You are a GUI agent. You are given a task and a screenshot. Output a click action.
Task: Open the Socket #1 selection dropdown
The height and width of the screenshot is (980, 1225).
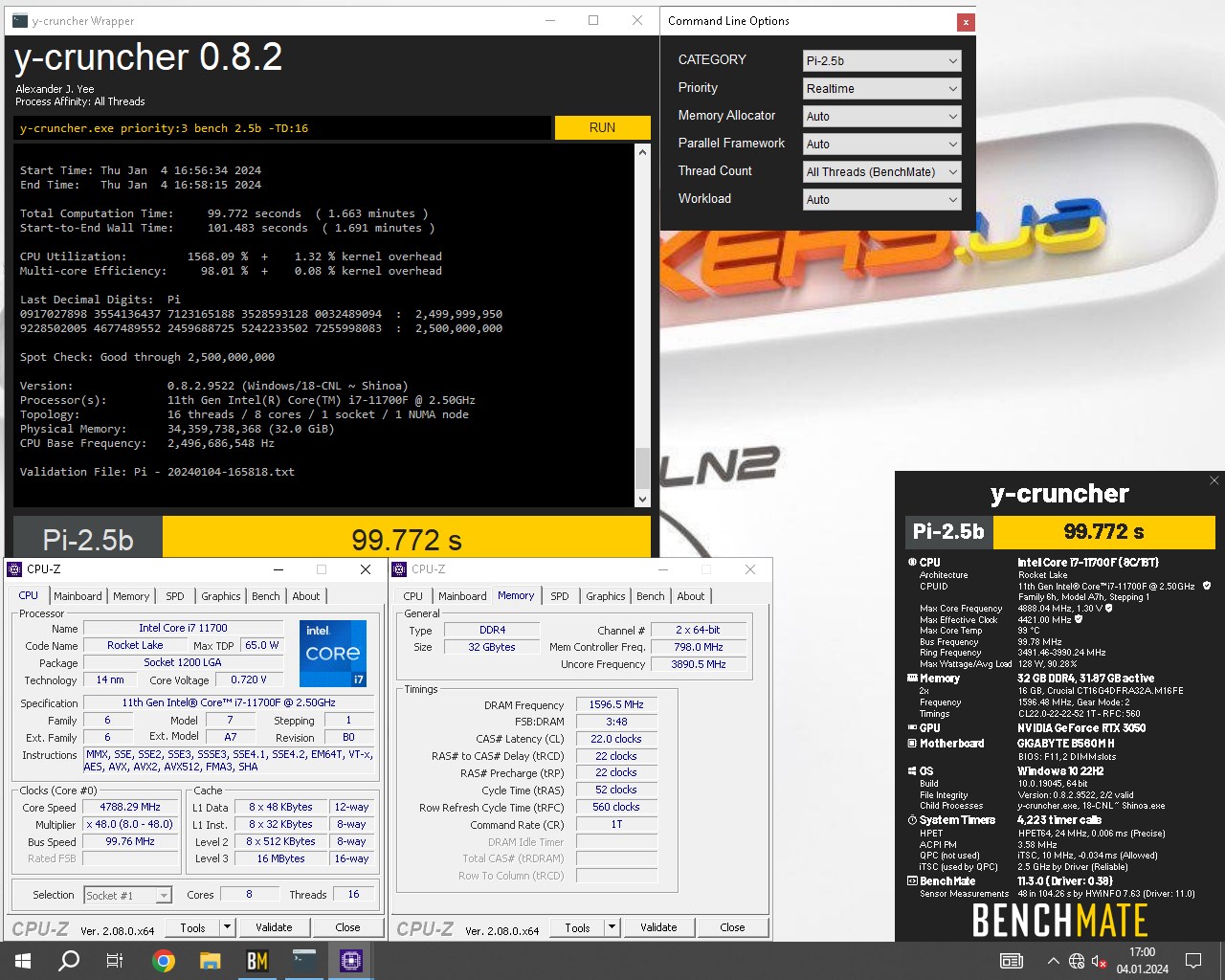tap(127, 896)
